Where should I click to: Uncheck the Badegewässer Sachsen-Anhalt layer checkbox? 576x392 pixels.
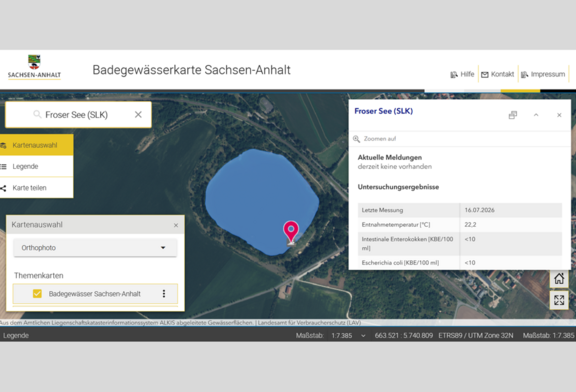point(37,294)
